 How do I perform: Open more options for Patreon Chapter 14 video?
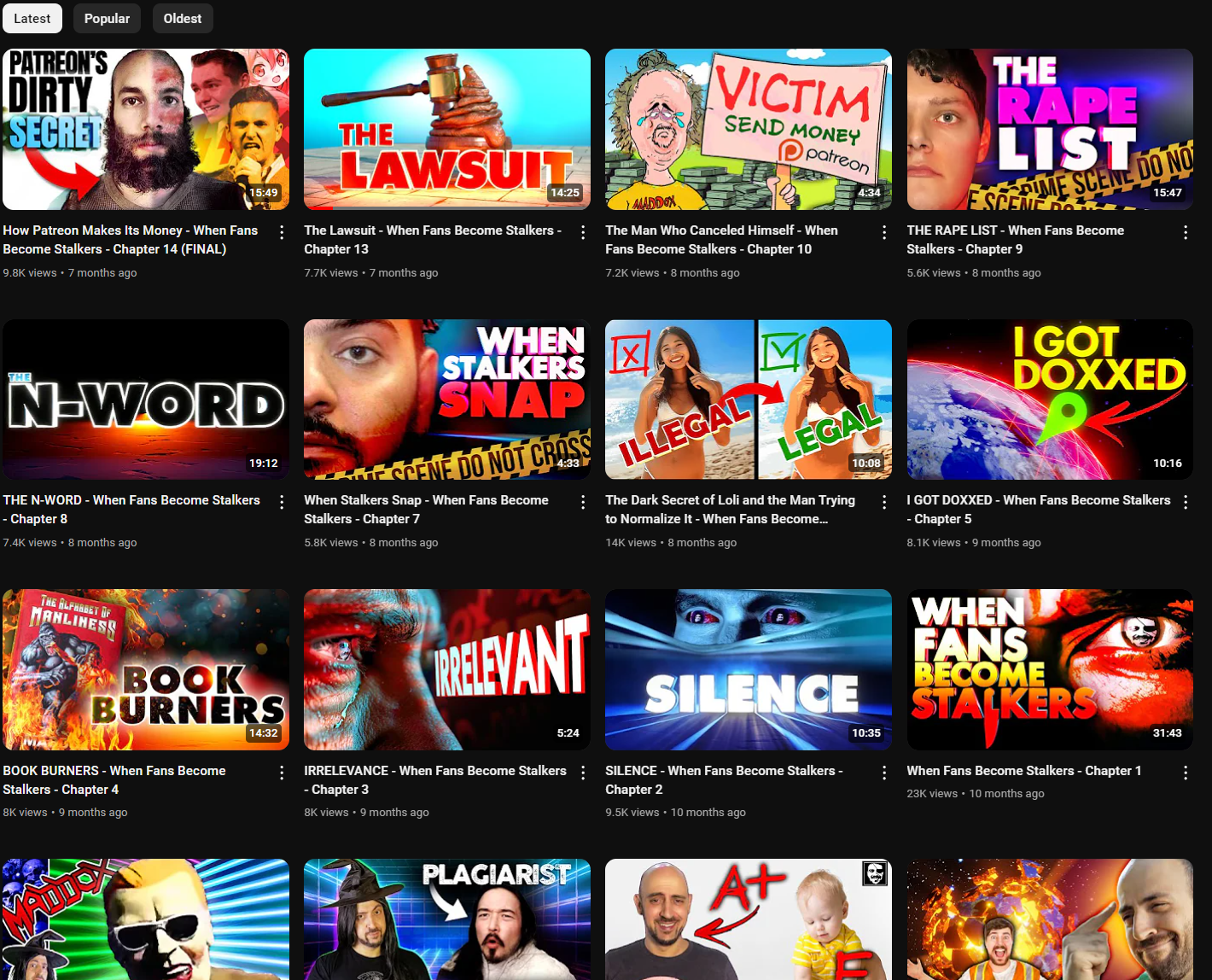[x=282, y=232]
